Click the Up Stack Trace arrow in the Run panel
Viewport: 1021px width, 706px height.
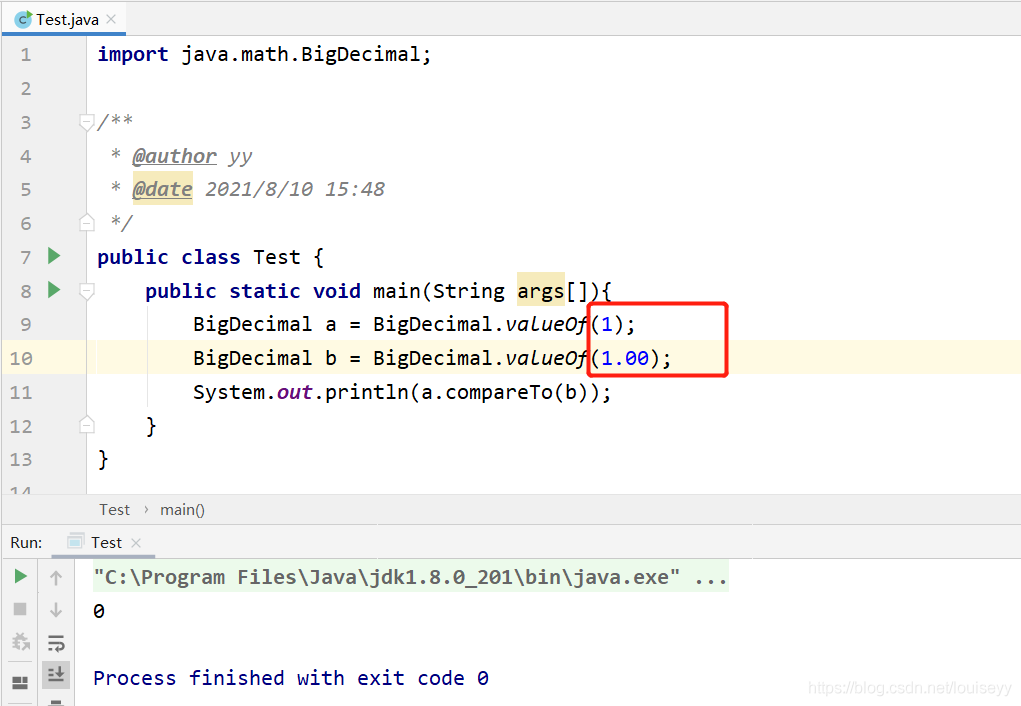[56, 577]
